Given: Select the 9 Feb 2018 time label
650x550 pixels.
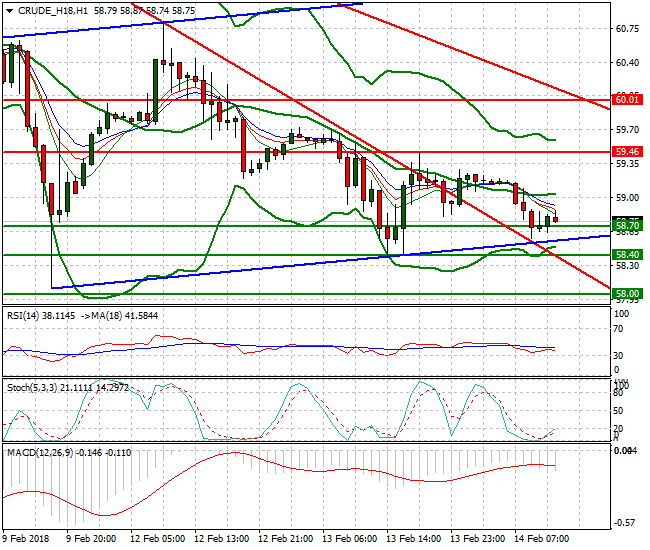Looking at the screenshot, I should [26, 539].
